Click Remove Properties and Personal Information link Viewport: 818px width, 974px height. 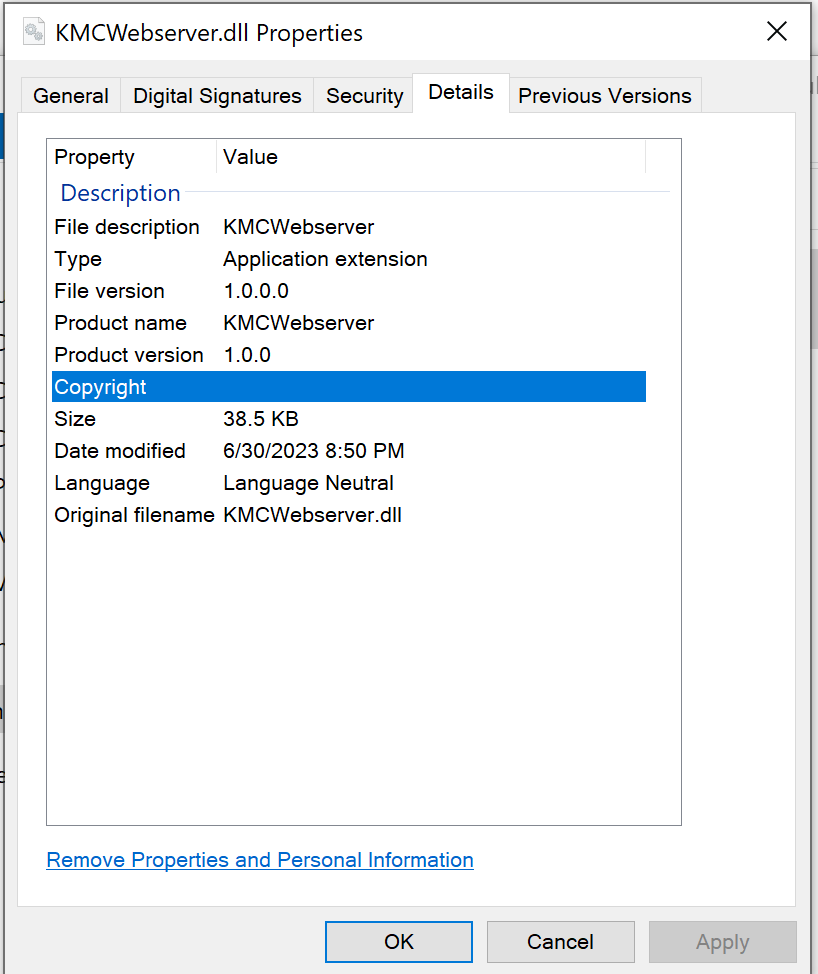point(260,860)
